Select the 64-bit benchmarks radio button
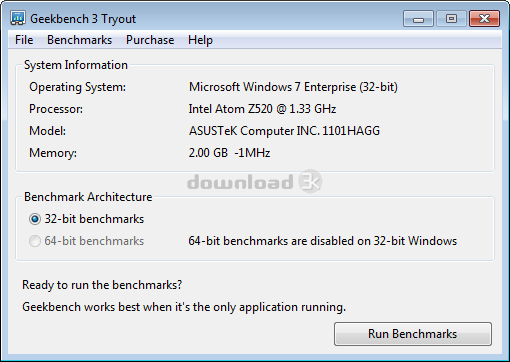Image resolution: width=510 pixels, height=362 pixels. [35, 241]
